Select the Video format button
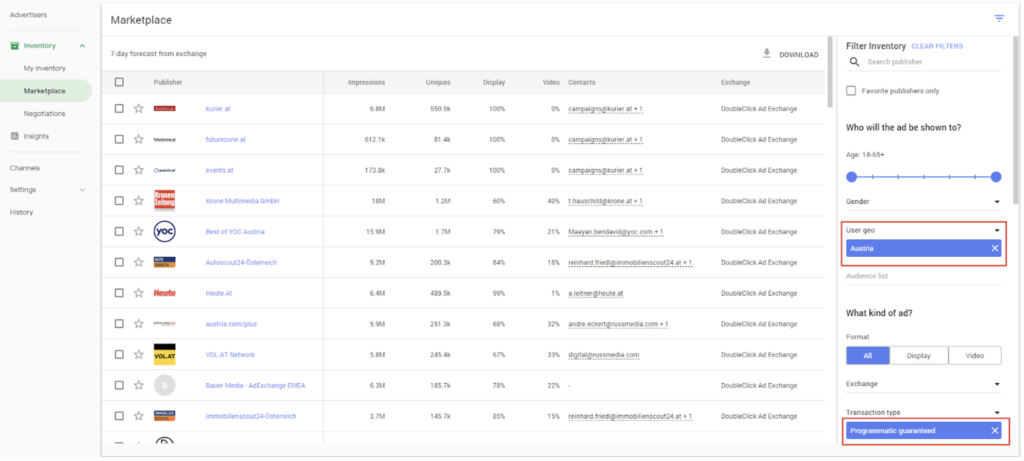 point(974,356)
